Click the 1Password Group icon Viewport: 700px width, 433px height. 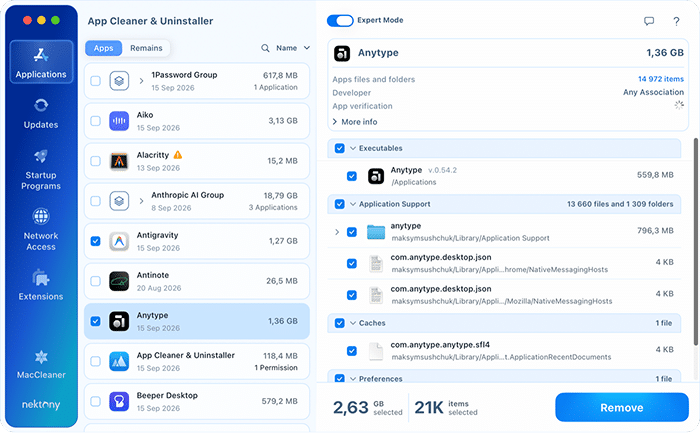click(x=119, y=81)
